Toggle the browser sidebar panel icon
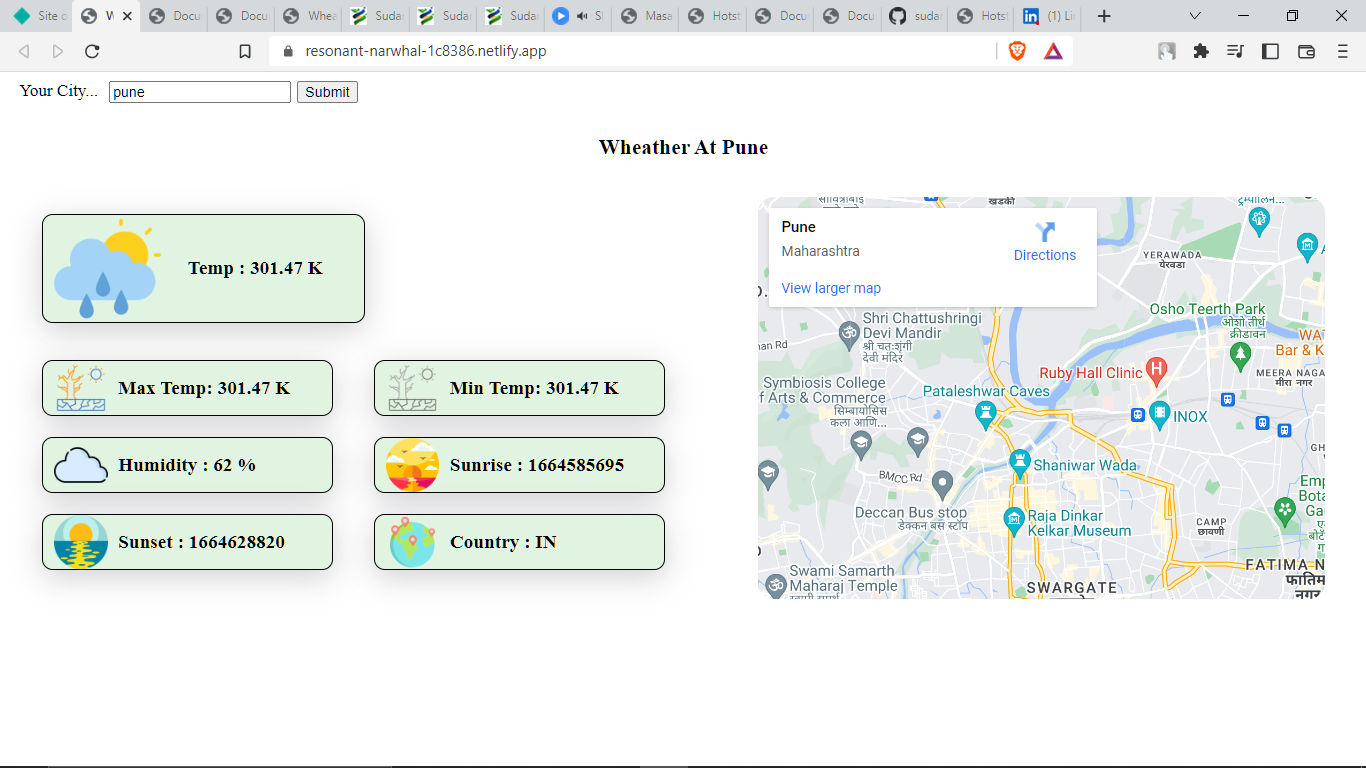 click(1270, 51)
